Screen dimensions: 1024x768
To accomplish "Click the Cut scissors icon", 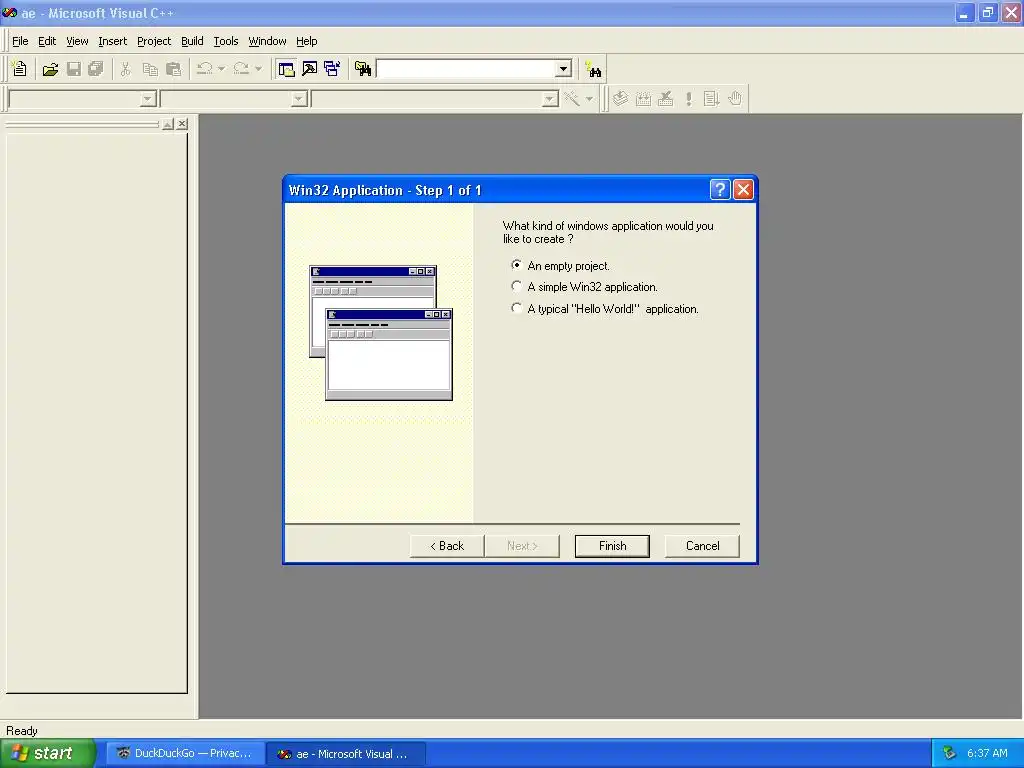I will tap(125, 69).
